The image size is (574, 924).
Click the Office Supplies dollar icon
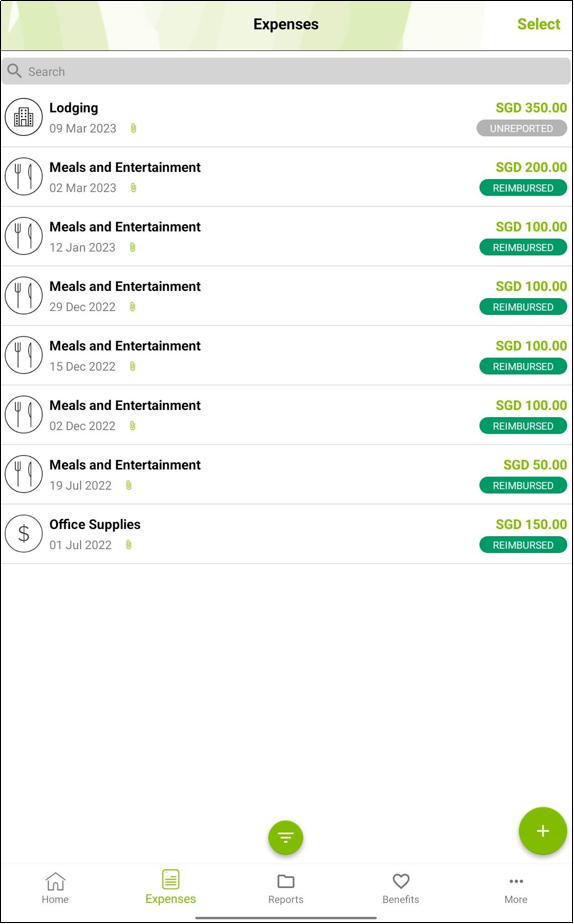[x=24, y=533]
